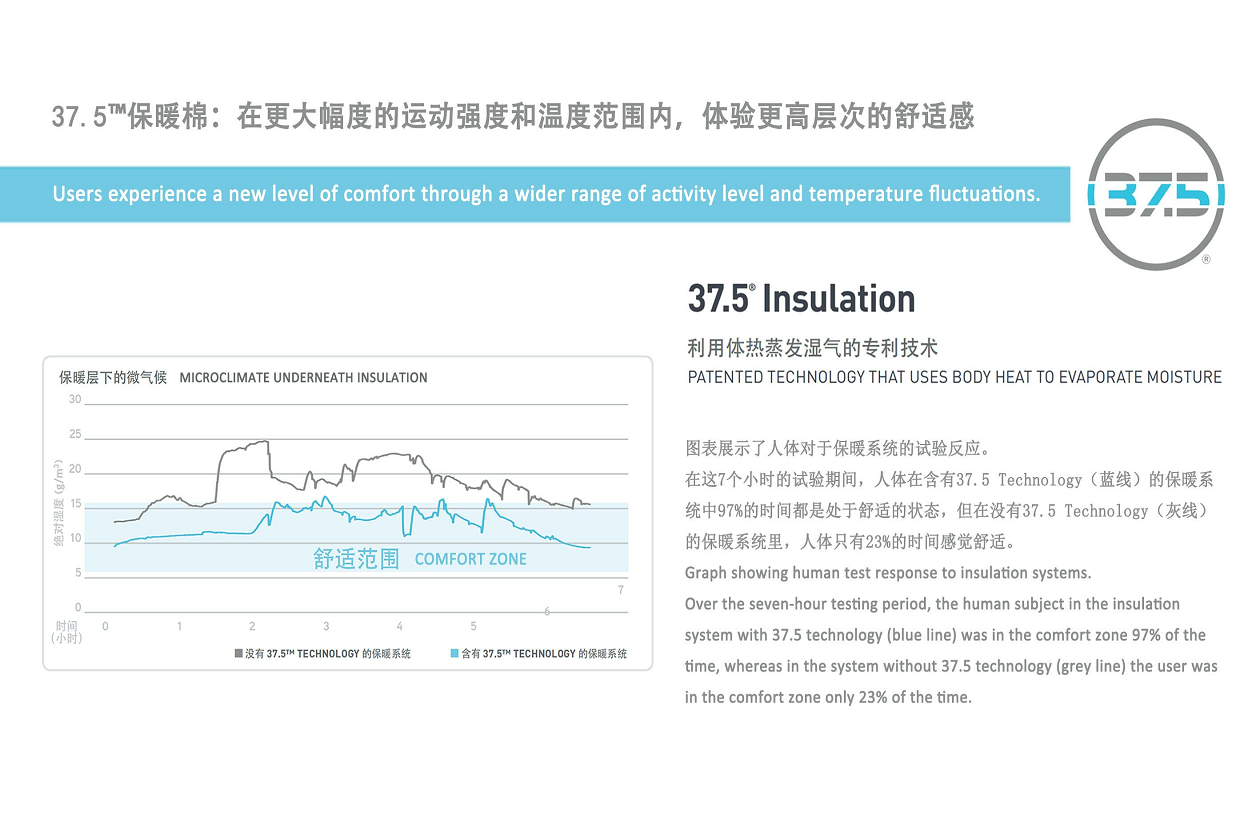This screenshot has height=840, width=1260.
Task: Click the x-axis hour label 4
Action: (400, 627)
